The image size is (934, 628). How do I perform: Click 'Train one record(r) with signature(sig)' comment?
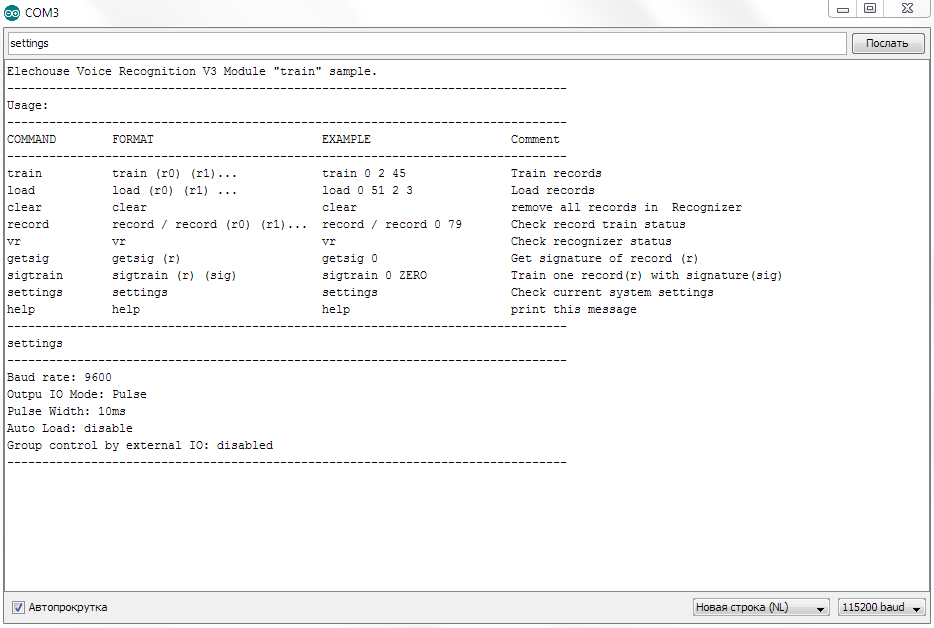646,275
